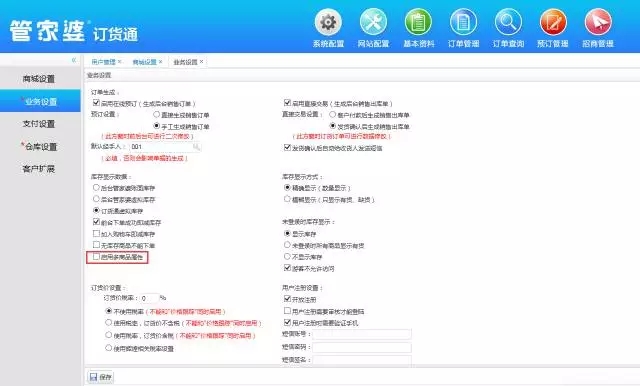Click search icon in 默认经手人 field
The image size is (640, 386).
click(x=196, y=147)
